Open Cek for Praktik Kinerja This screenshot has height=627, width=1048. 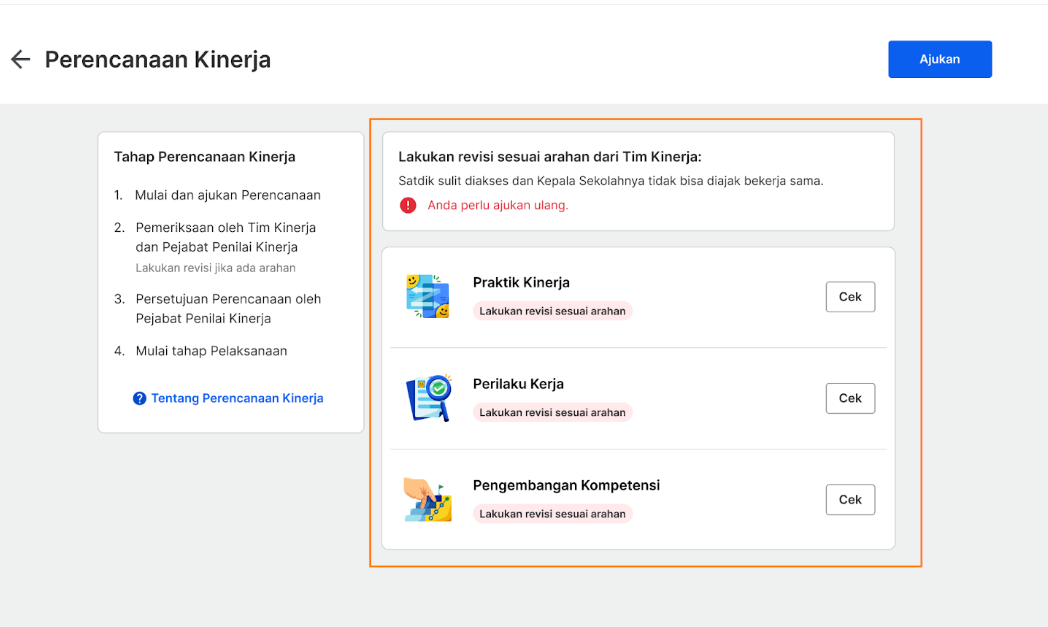point(850,297)
